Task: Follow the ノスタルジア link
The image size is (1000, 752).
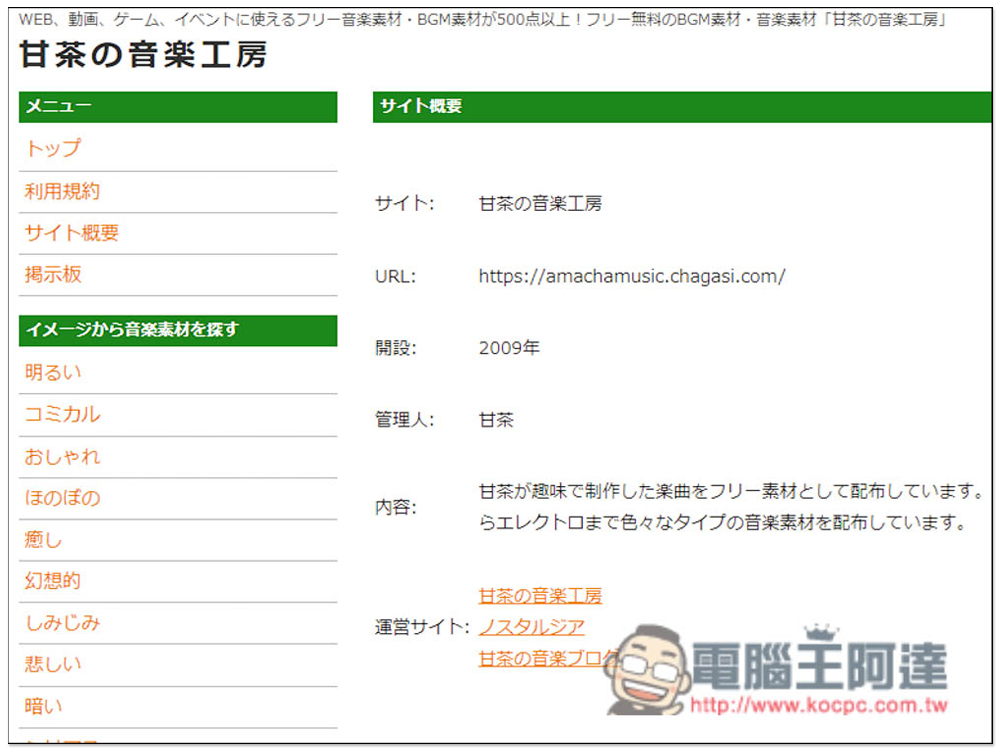Action: point(531,627)
